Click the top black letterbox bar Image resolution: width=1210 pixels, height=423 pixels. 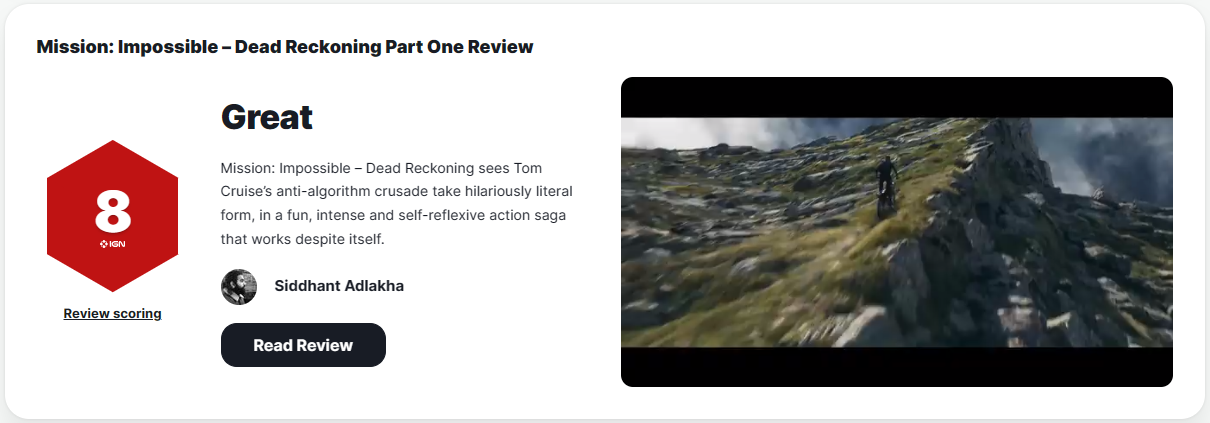pyautogui.click(x=896, y=98)
